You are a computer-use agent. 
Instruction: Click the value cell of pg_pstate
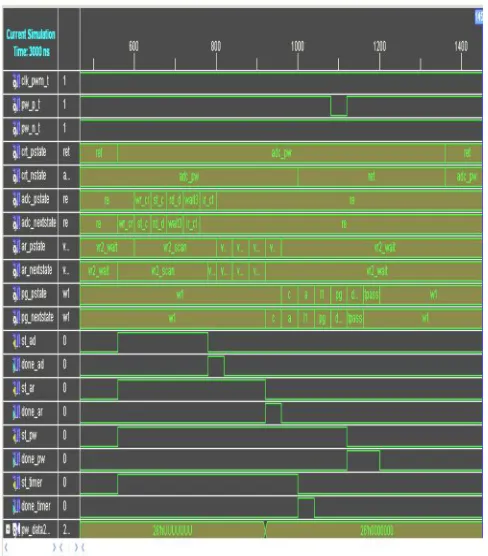click(69, 294)
